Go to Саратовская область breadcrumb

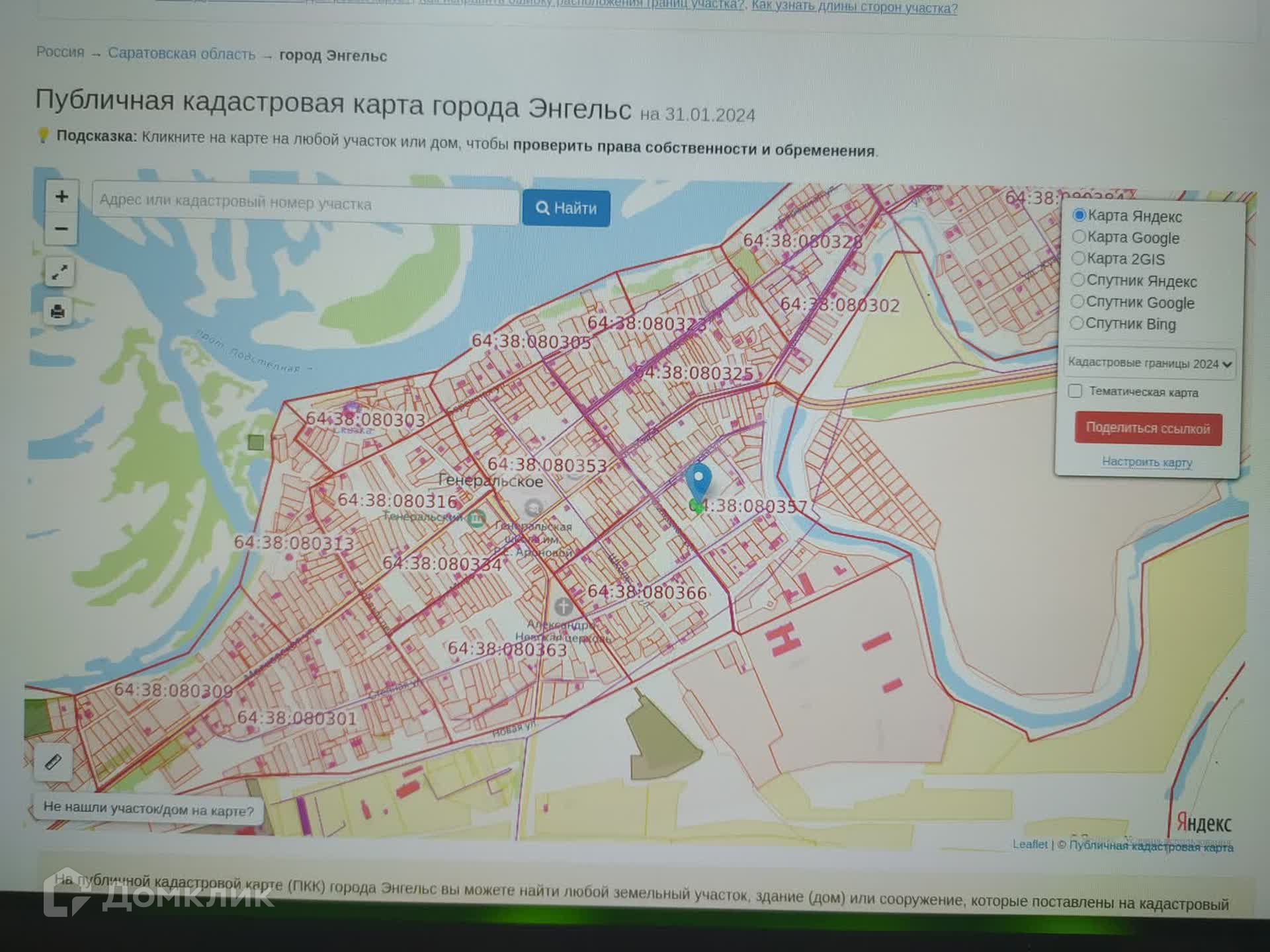click(x=181, y=54)
